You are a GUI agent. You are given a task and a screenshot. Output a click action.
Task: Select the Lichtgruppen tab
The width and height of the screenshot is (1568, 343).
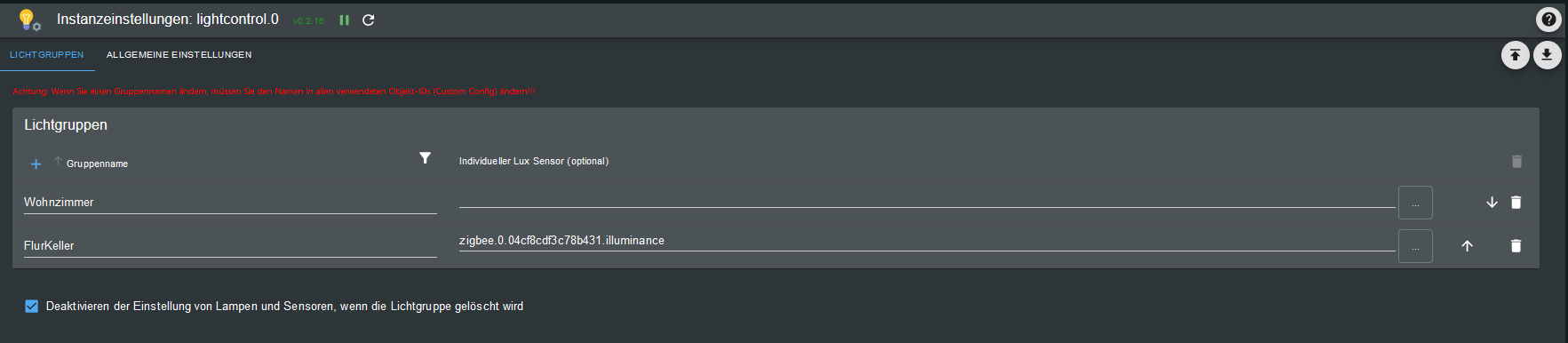coord(47,55)
